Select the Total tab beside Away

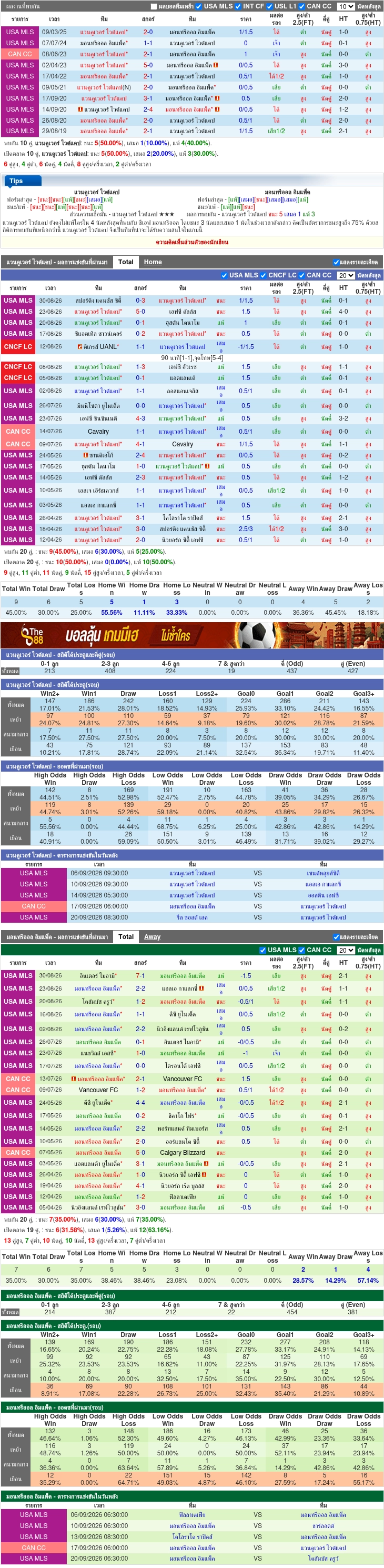(126, 936)
